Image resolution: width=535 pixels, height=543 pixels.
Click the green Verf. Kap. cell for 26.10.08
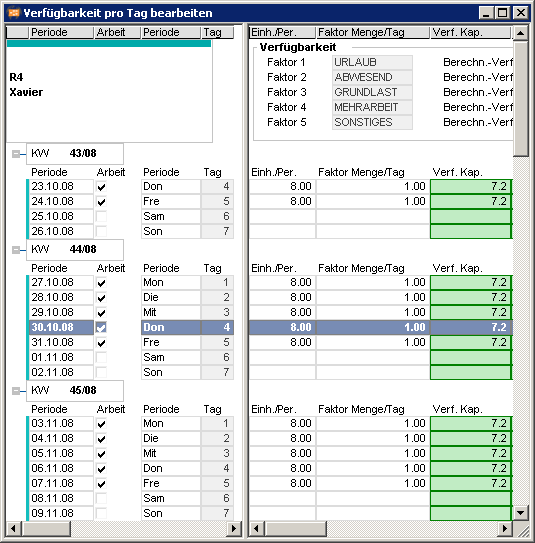pyautogui.click(x=471, y=231)
